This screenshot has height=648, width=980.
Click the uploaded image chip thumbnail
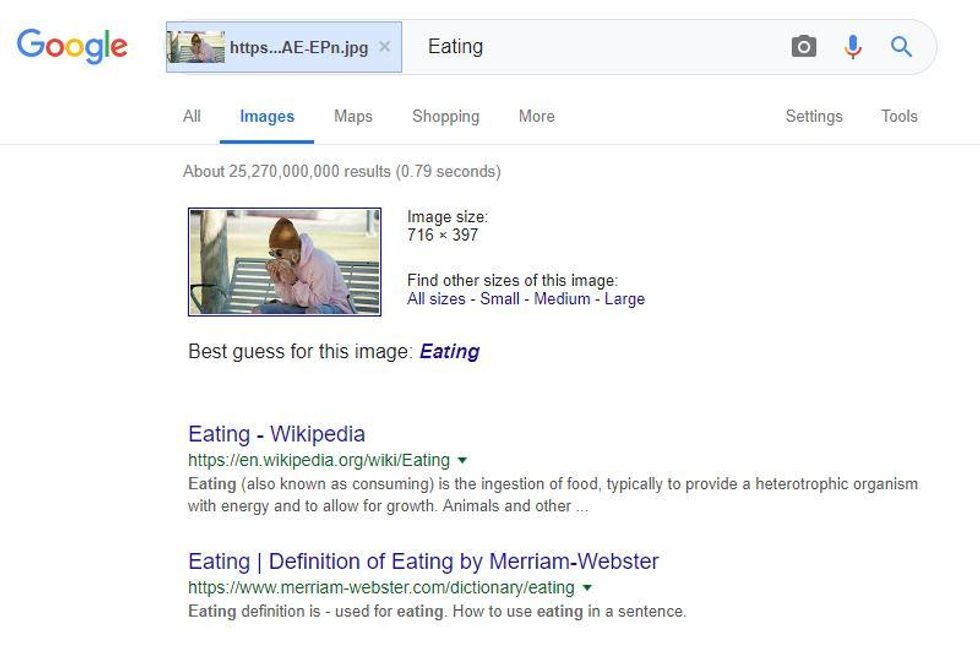[196, 47]
